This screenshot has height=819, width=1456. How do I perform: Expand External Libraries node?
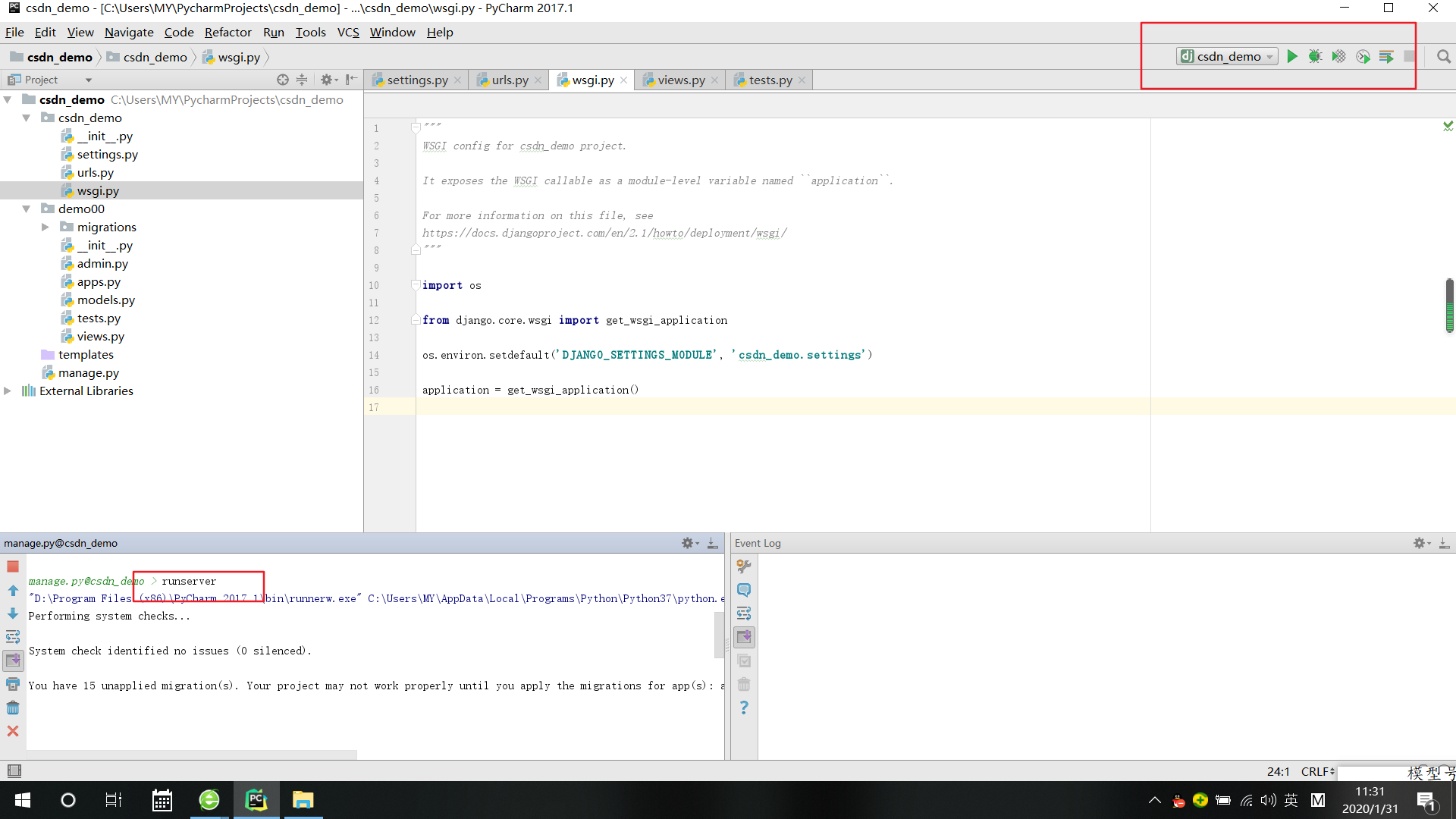click(8, 391)
